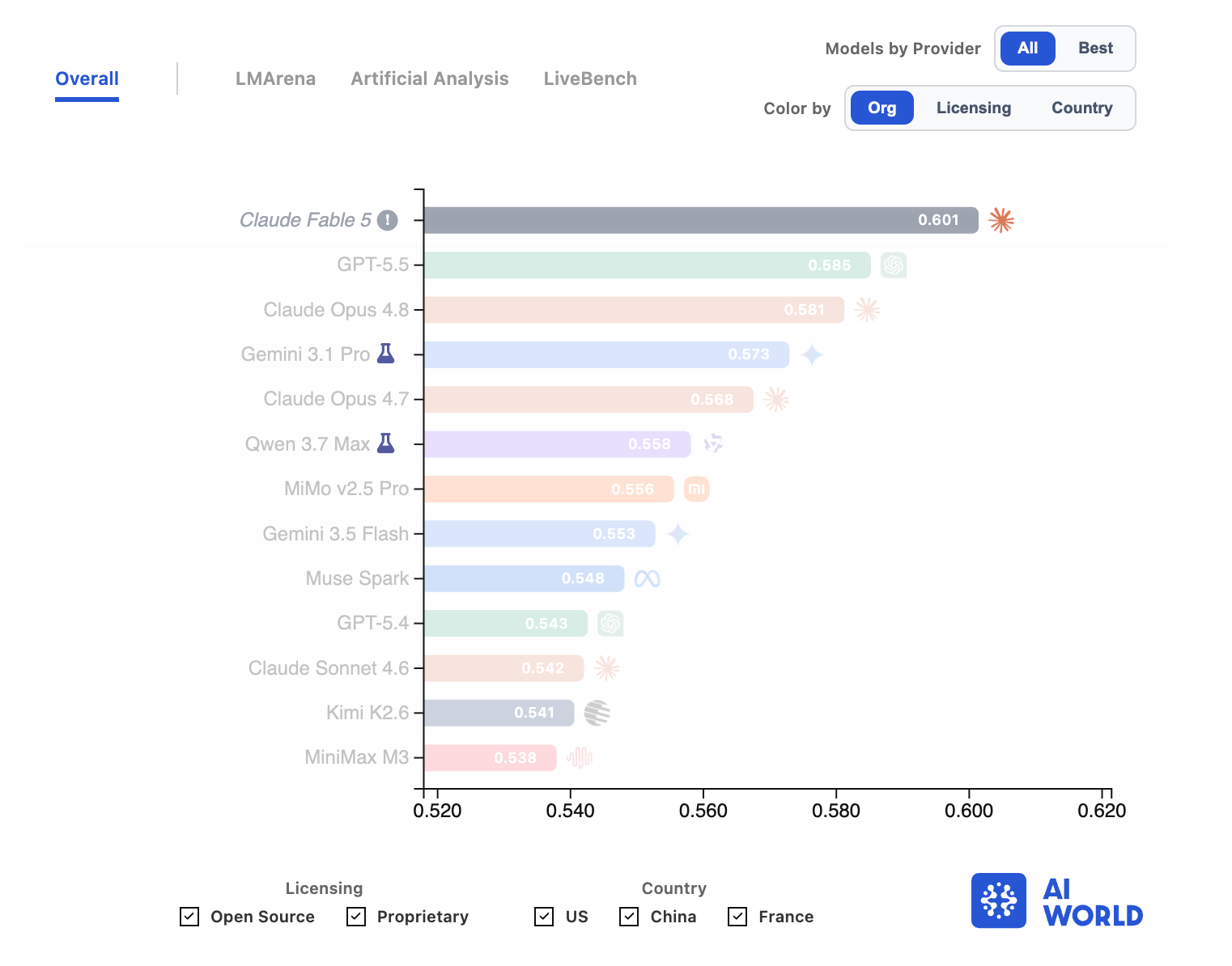Click the 0.558 score bar for Qwen 3.7 Max

558,444
